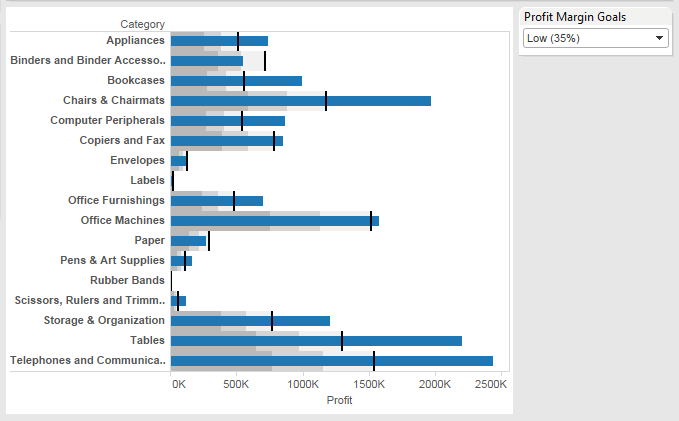
Task: Click the Envelopes category label
Action: [137, 160]
